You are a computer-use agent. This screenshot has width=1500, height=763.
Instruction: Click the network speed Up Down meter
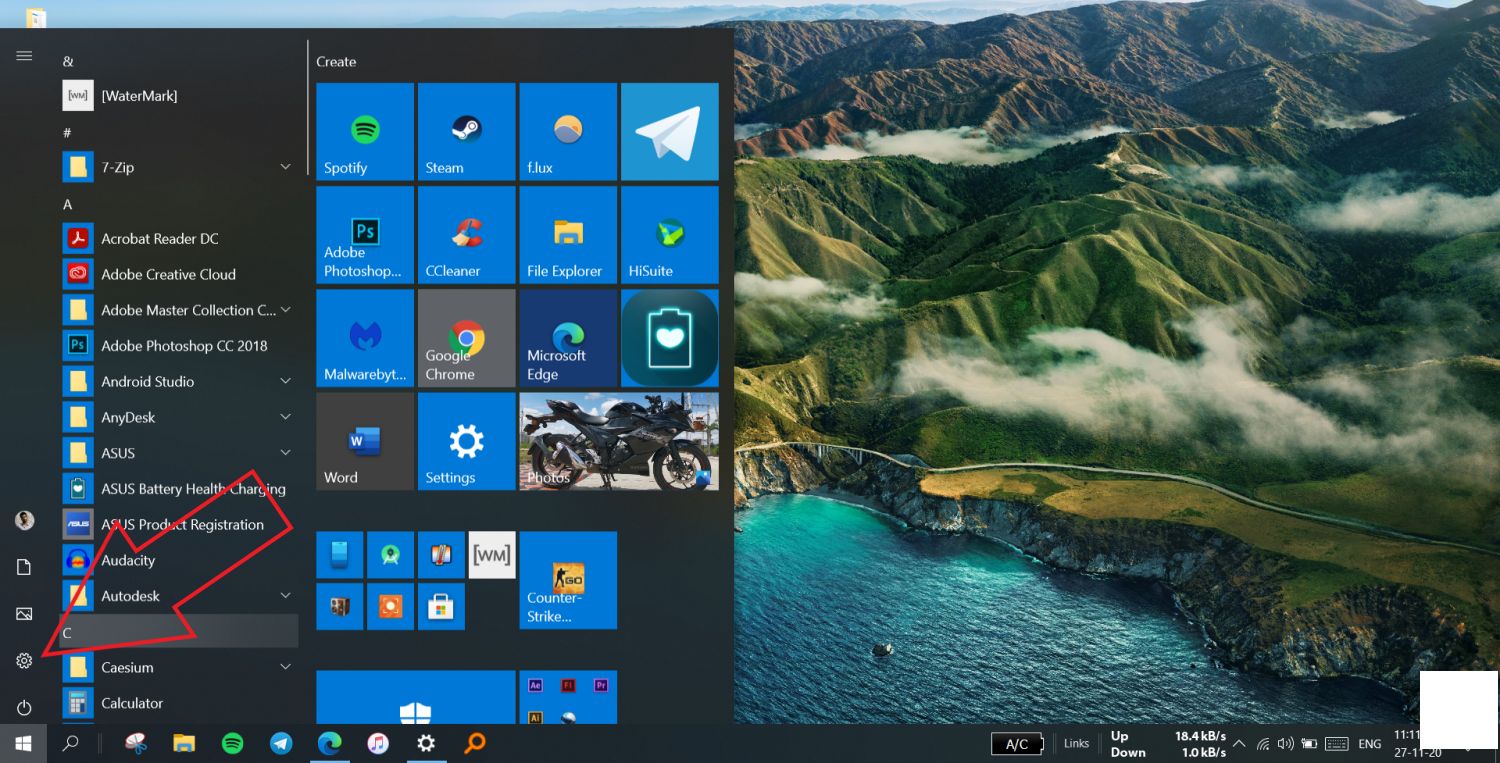[x=1168, y=744]
